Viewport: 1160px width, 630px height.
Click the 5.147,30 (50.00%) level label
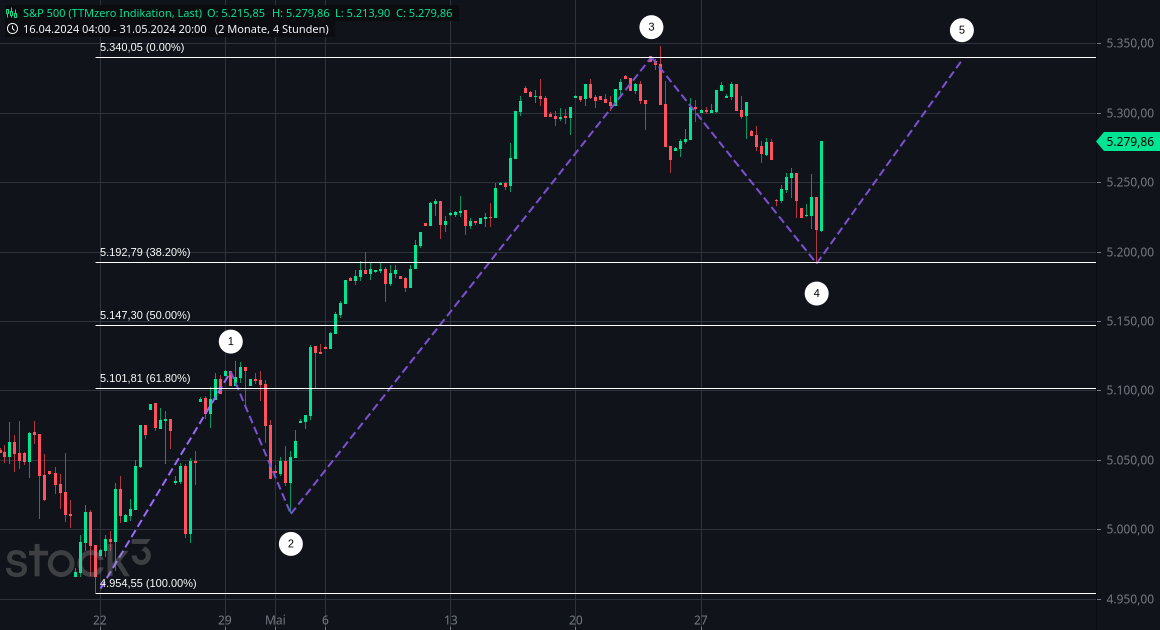tap(144, 315)
